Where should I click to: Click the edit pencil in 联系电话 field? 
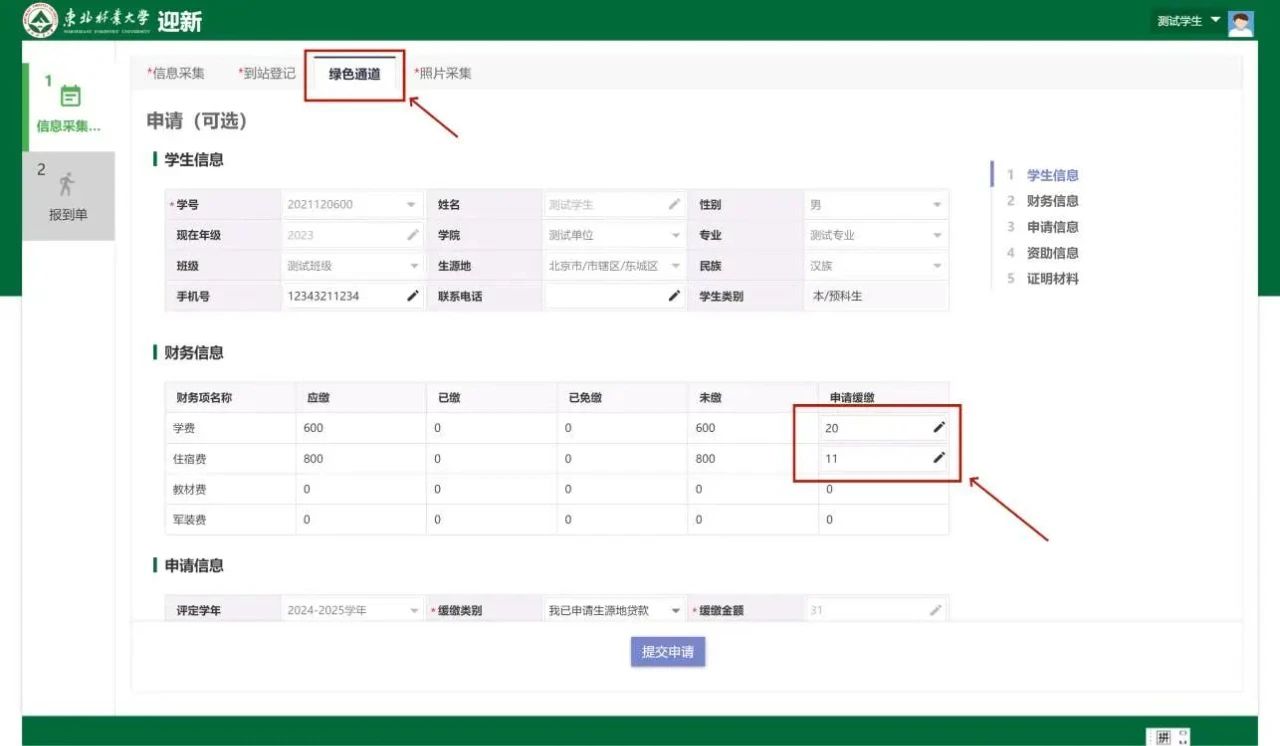point(674,296)
